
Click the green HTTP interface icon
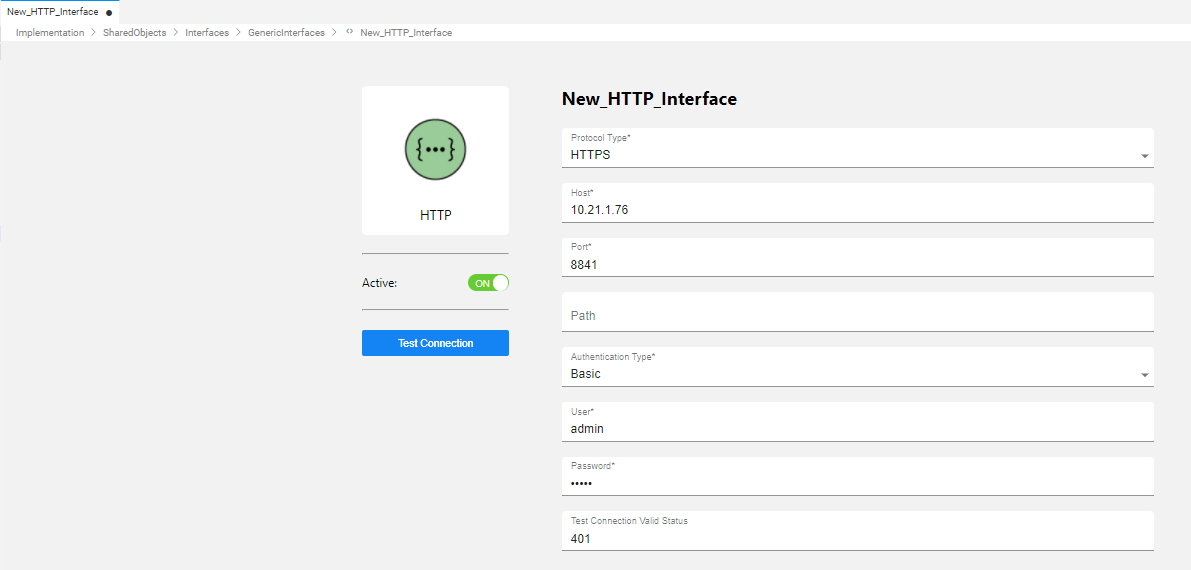click(x=435, y=149)
